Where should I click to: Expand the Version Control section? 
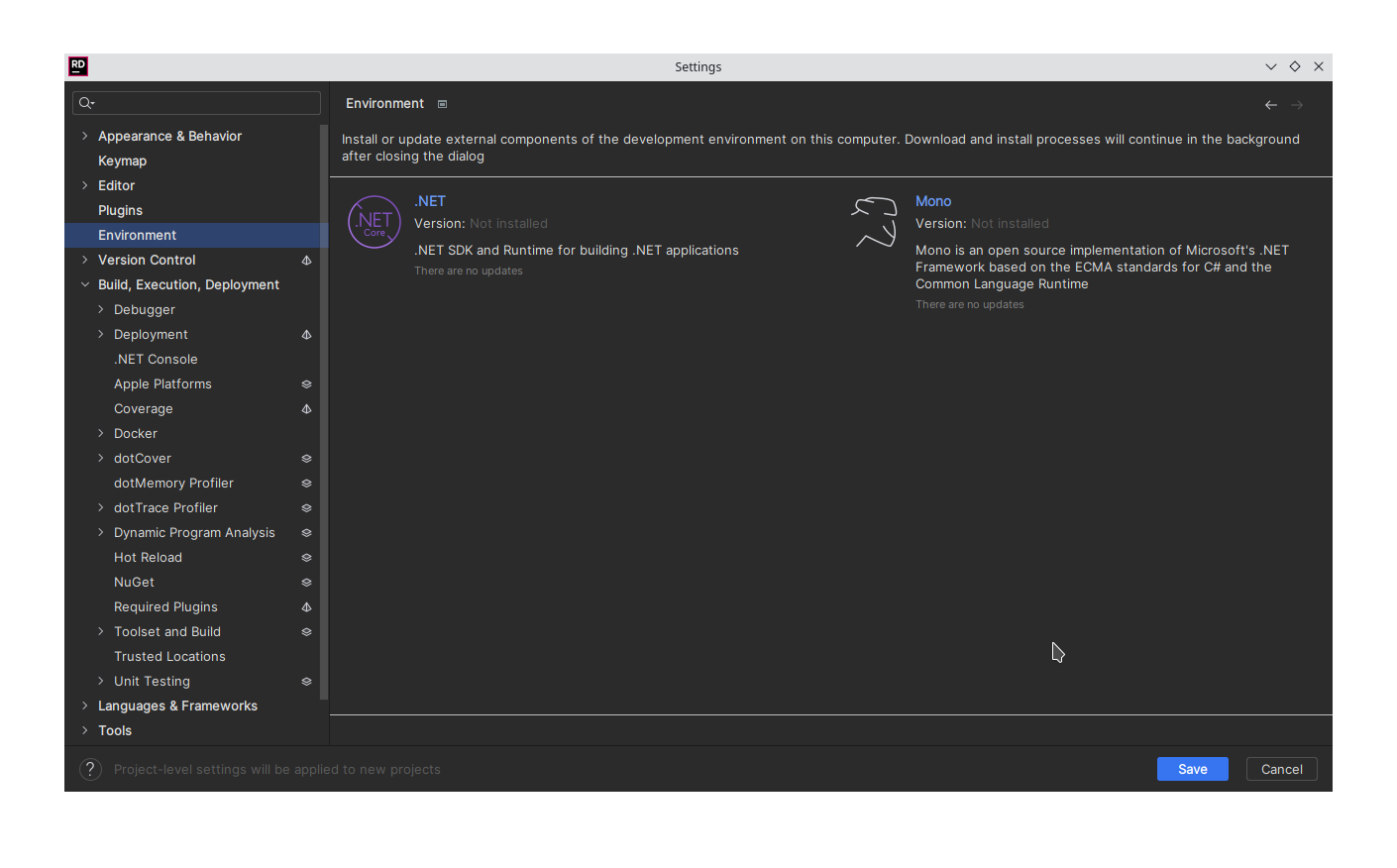pyautogui.click(x=85, y=260)
